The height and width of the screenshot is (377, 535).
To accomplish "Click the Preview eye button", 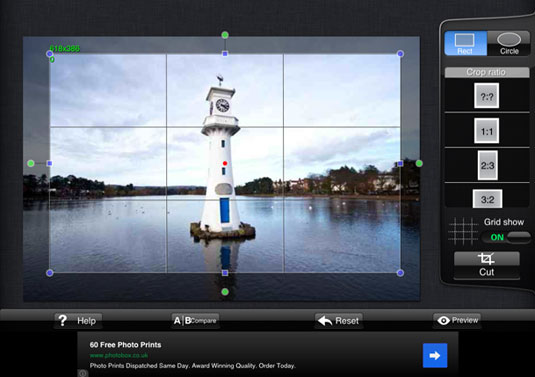I will (x=457, y=320).
